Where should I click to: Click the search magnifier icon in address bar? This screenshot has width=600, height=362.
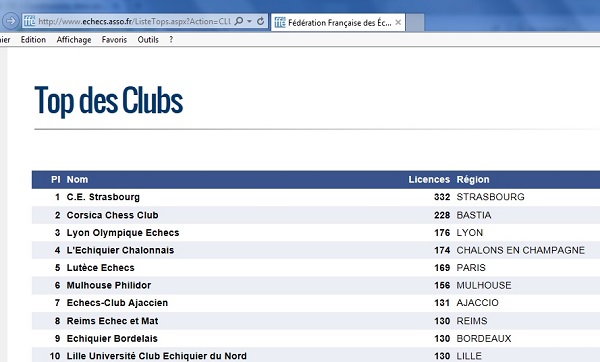point(239,21)
